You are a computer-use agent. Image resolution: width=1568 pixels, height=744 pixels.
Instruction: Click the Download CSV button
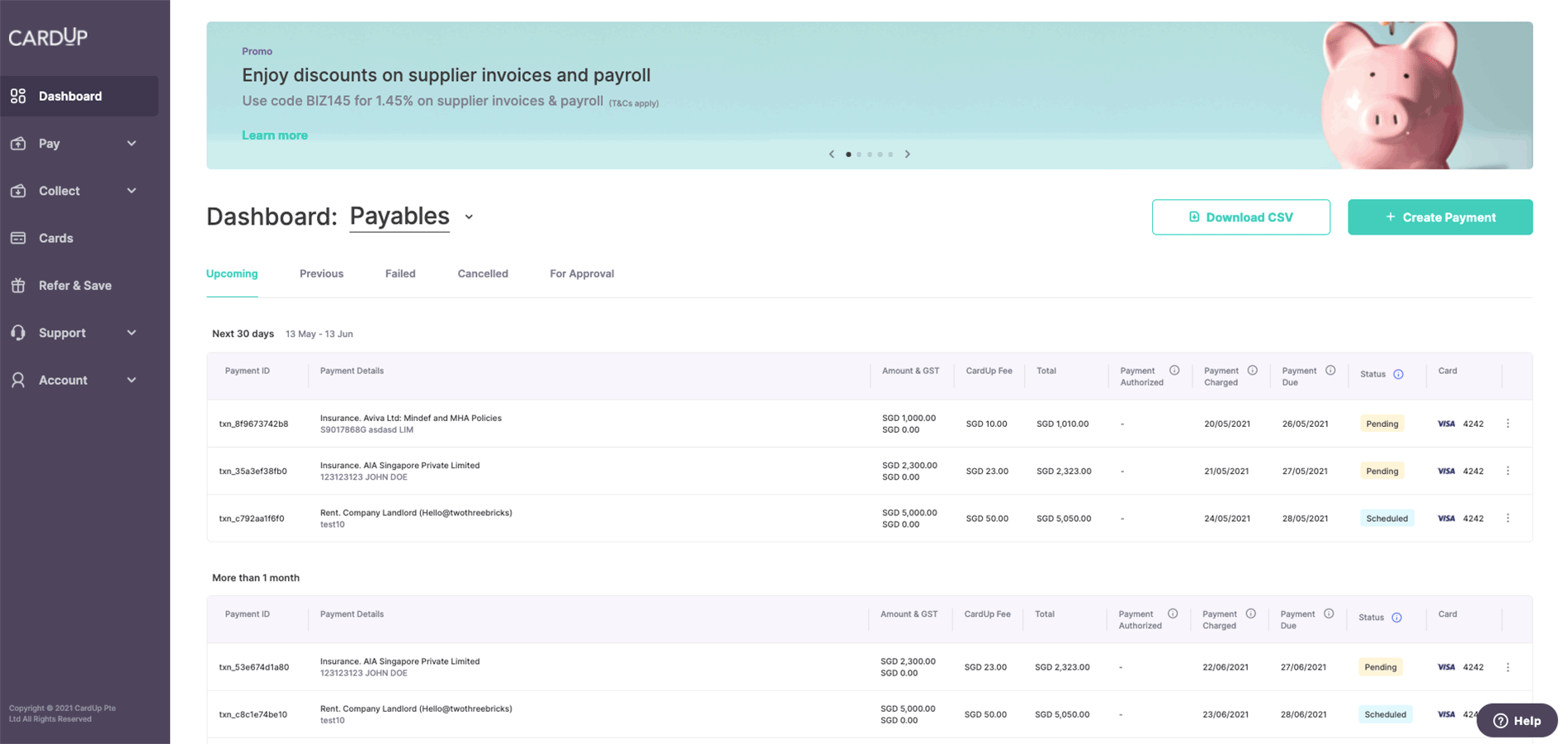click(1240, 217)
